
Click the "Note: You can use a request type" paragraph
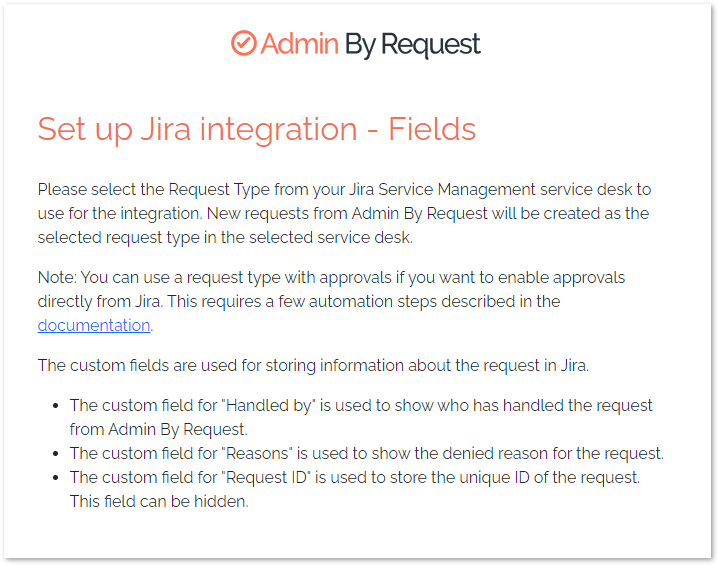point(331,301)
